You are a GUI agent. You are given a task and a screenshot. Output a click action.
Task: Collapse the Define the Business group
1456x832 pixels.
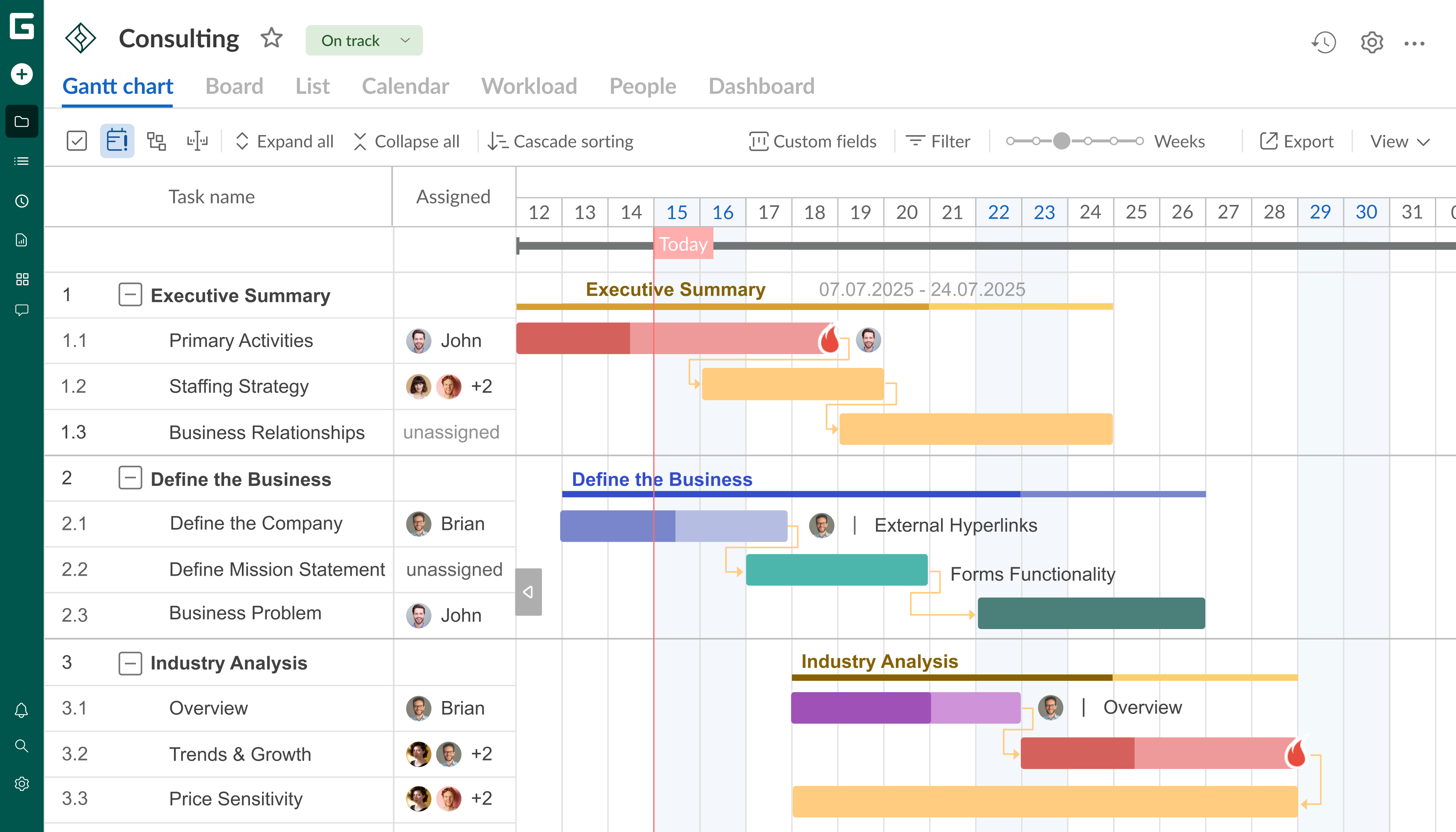[130, 478]
